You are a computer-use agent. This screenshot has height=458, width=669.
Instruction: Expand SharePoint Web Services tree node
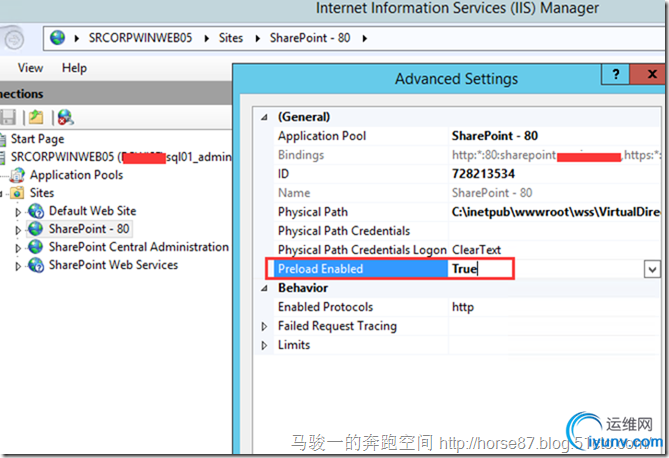point(18,266)
